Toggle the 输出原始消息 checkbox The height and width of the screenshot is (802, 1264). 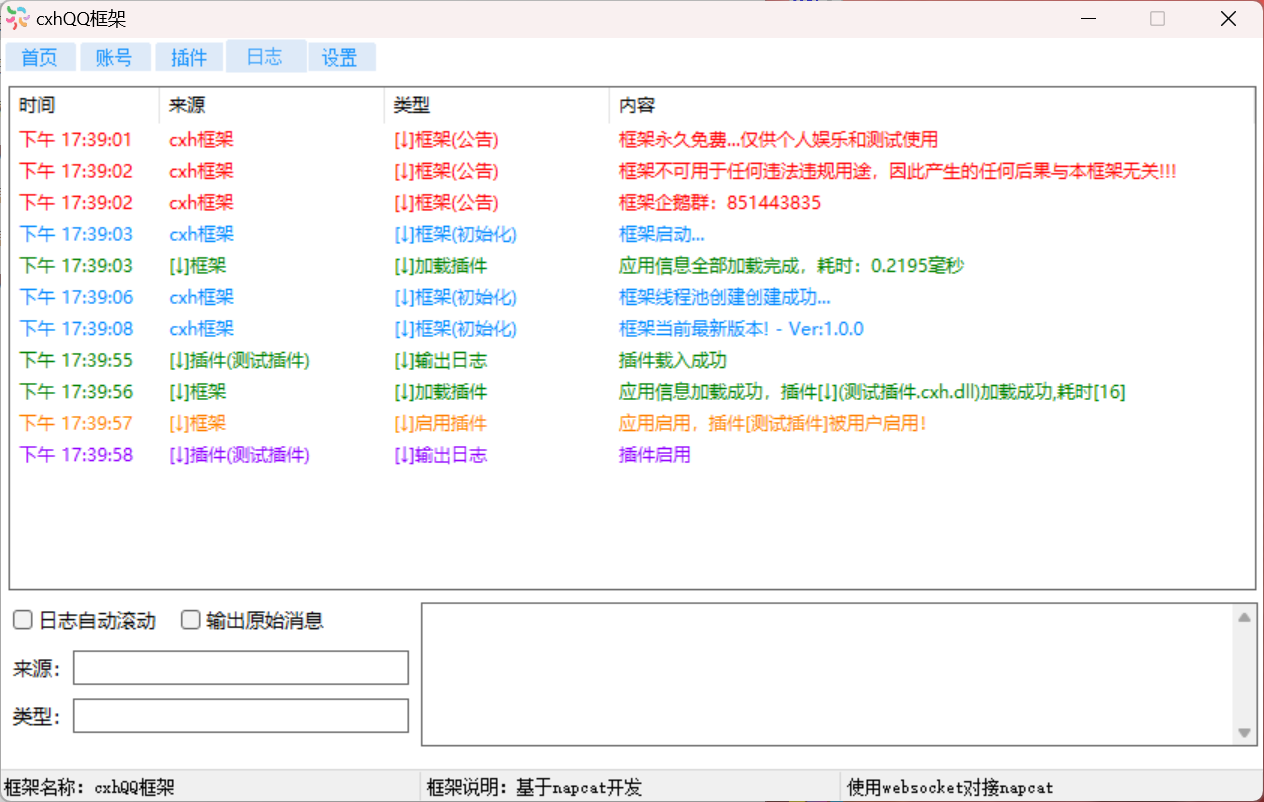[x=191, y=621]
